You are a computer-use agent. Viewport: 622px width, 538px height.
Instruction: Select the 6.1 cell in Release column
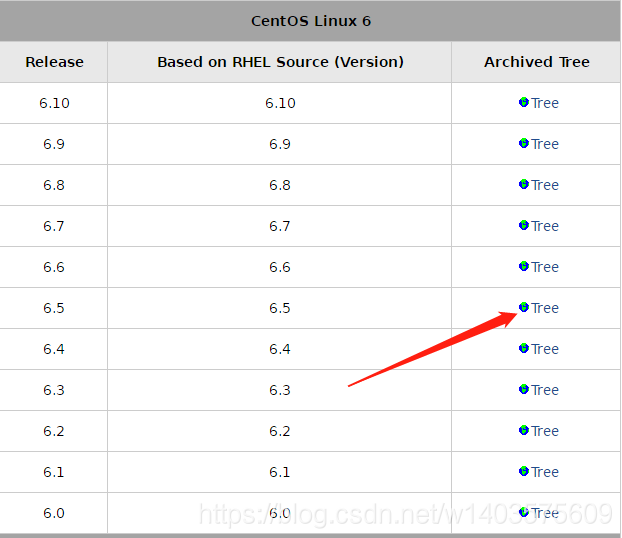coord(54,472)
